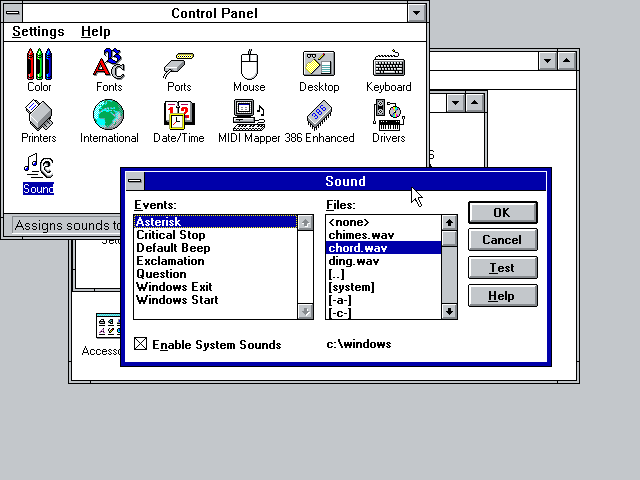
Task: Maximize the inner background group window
Action: pyautogui.click(x=474, y=102)
